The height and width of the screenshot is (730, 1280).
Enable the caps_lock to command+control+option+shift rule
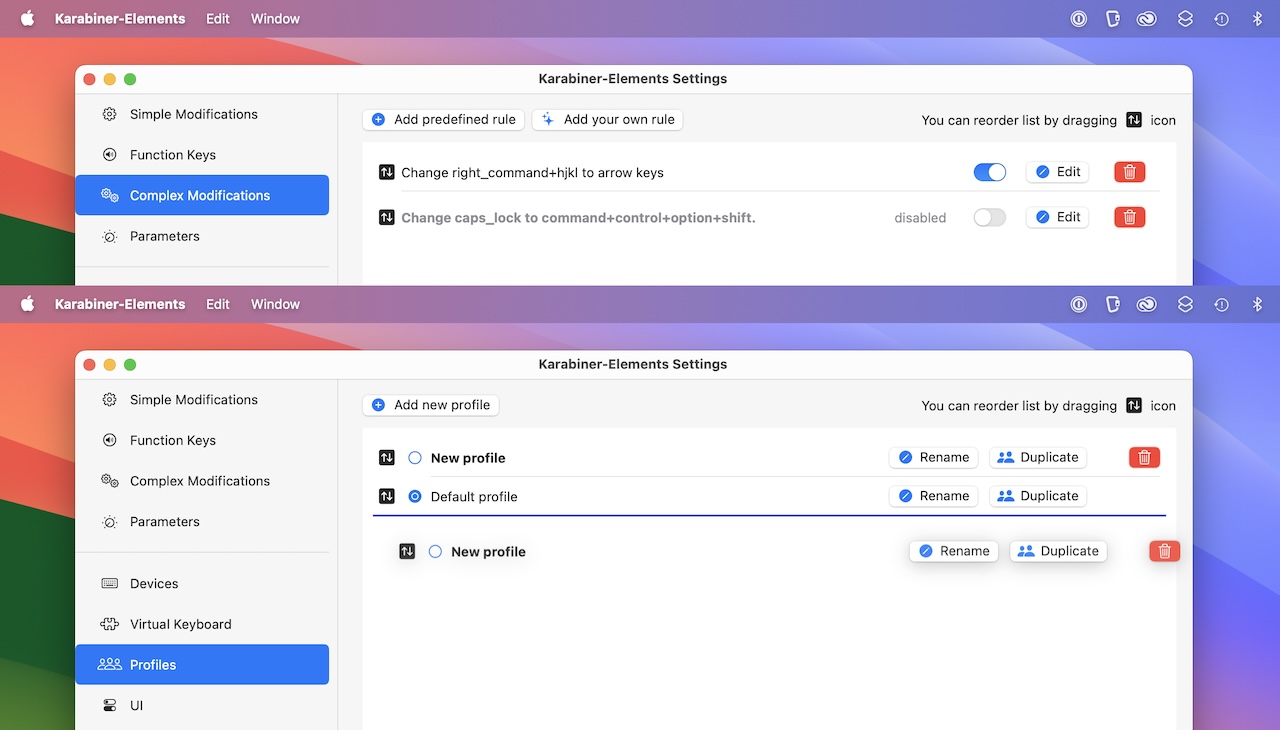[990, 217]
